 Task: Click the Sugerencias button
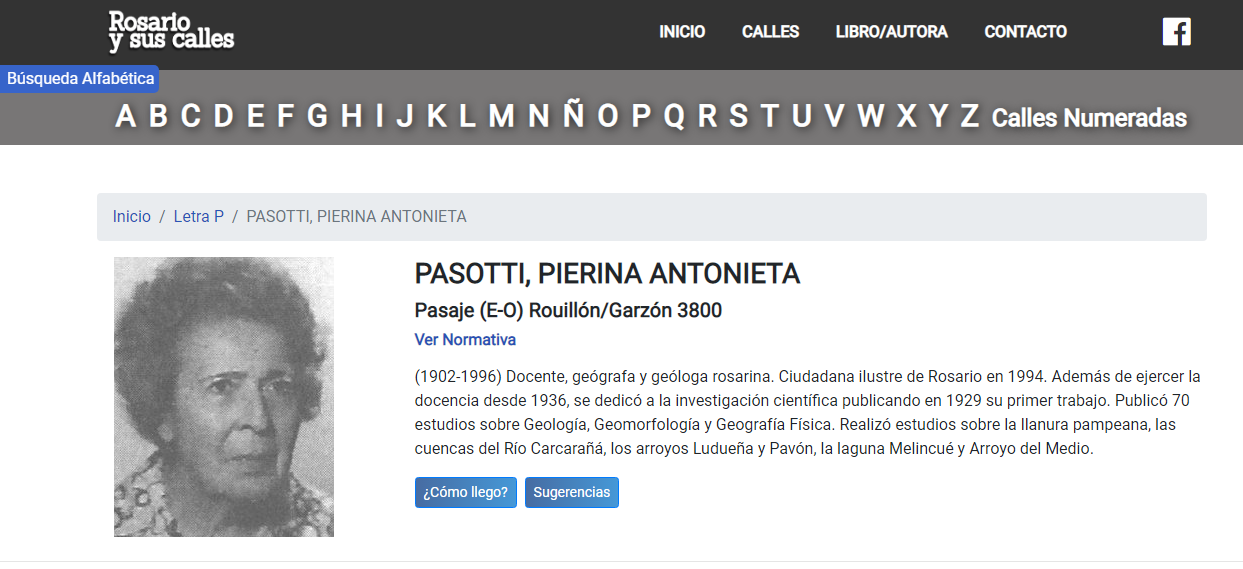[571, 493]
